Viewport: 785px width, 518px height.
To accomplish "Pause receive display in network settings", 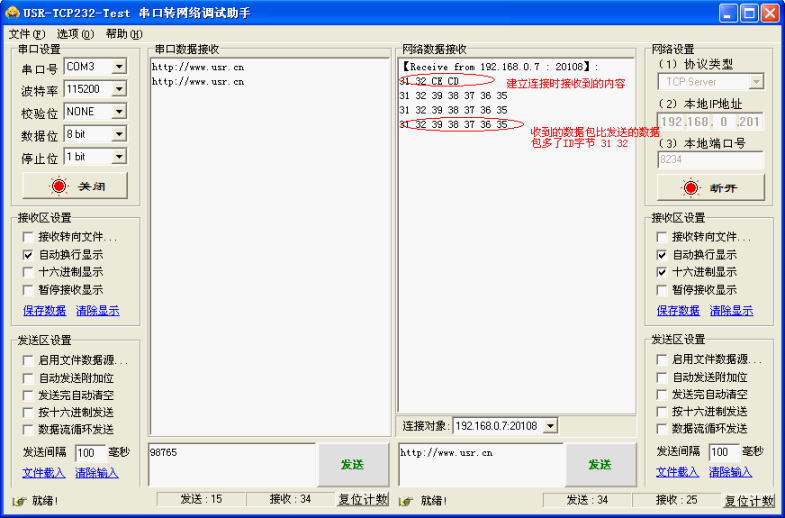I will point(662,290).
